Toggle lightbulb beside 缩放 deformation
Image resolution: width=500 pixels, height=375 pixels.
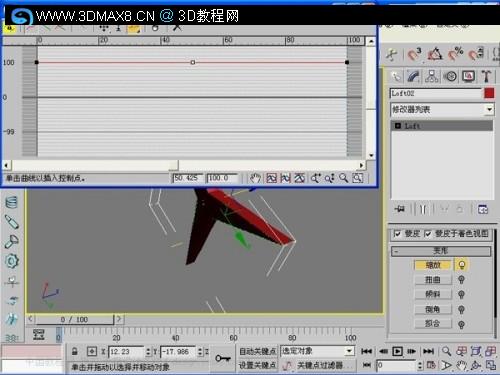pyautogui.click(x=462, y=265)
